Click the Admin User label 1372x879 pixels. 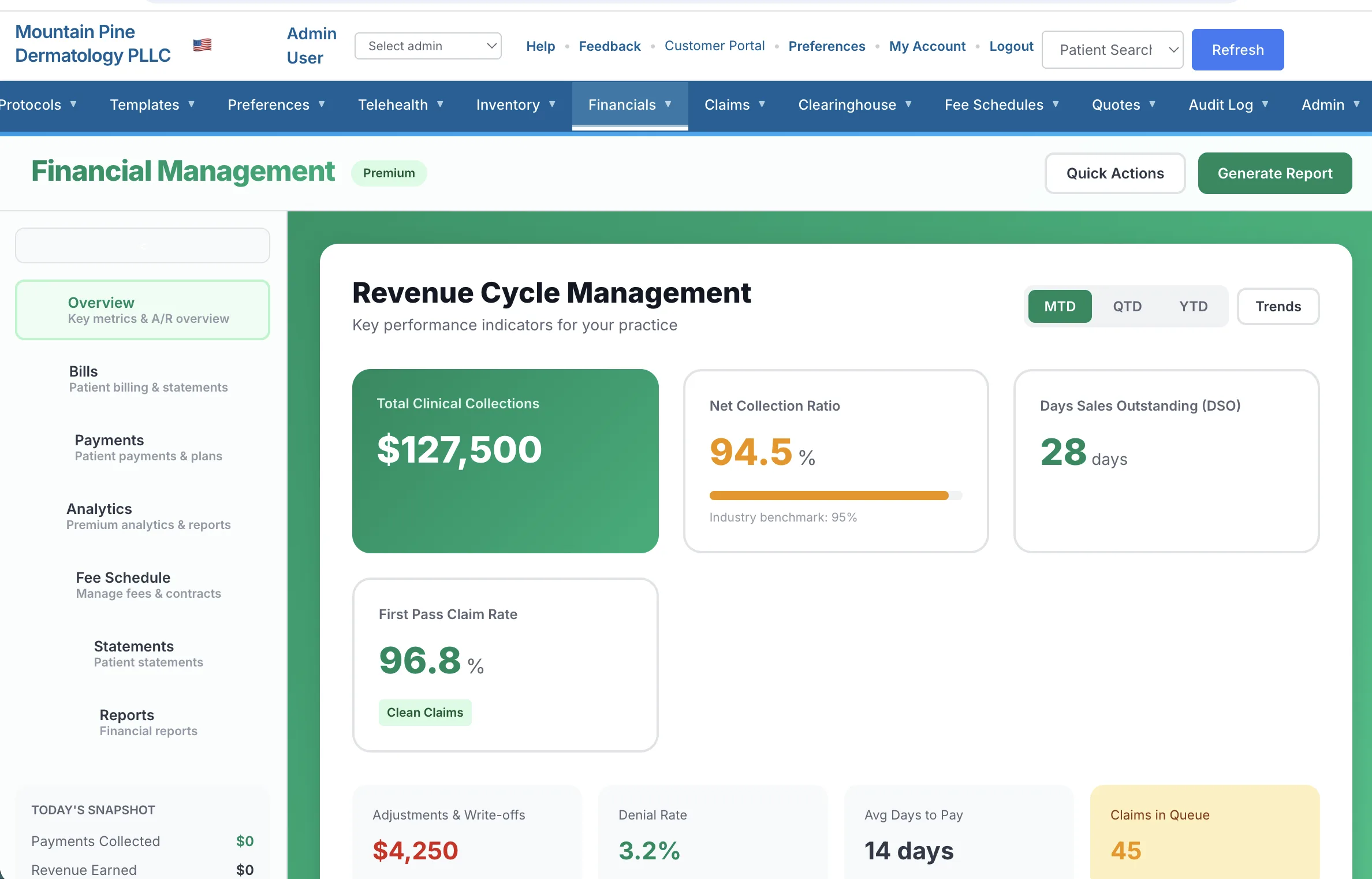[312, 46]
